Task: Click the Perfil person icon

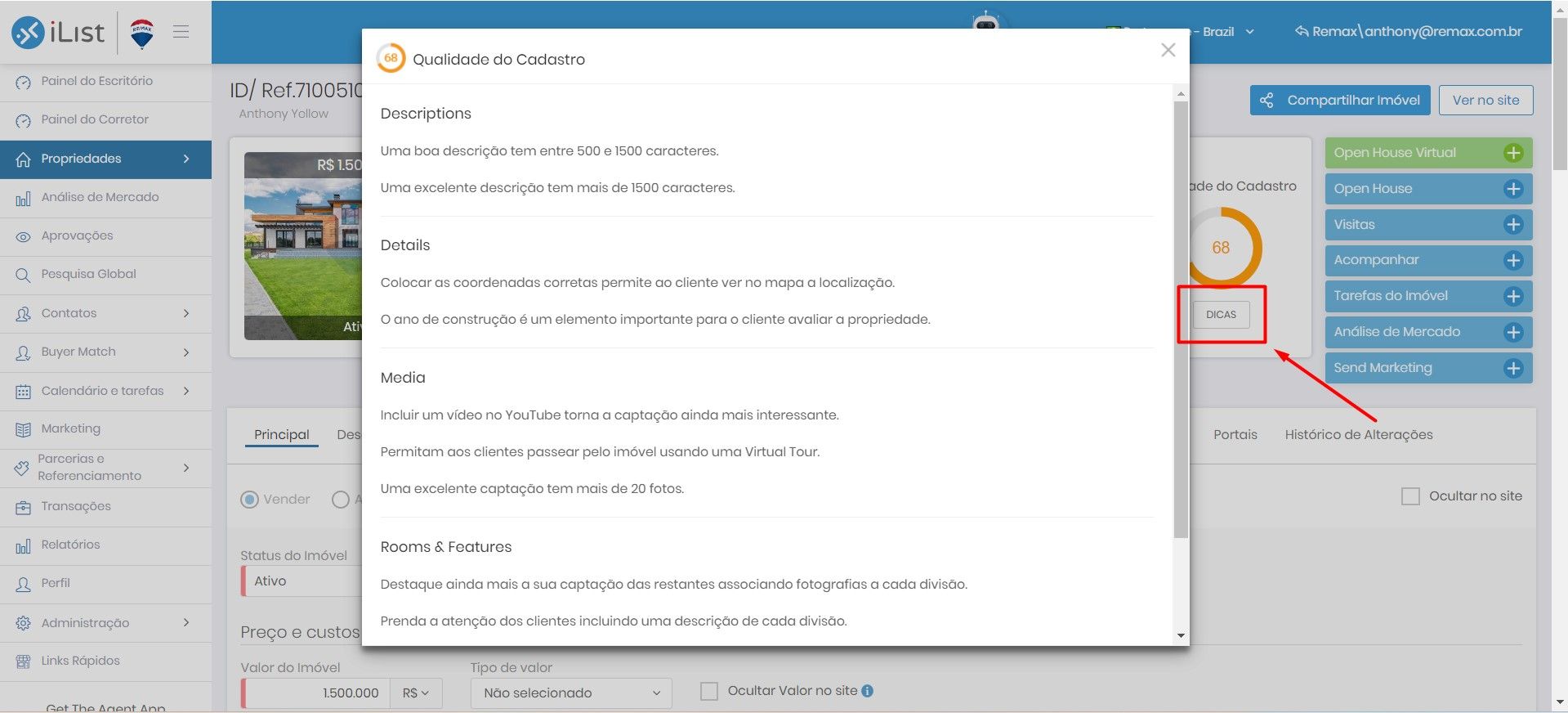Action: (23, 584)
